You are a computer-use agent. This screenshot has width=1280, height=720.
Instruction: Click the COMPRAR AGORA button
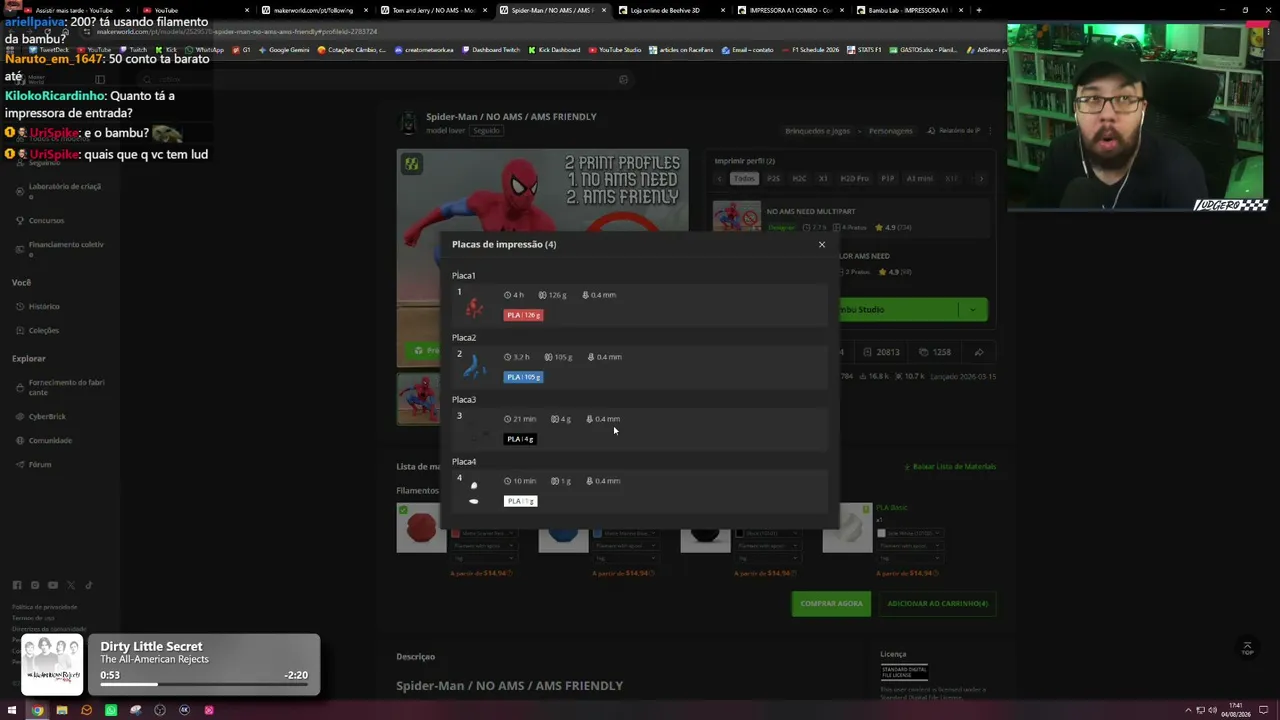[x=831, y=604]
